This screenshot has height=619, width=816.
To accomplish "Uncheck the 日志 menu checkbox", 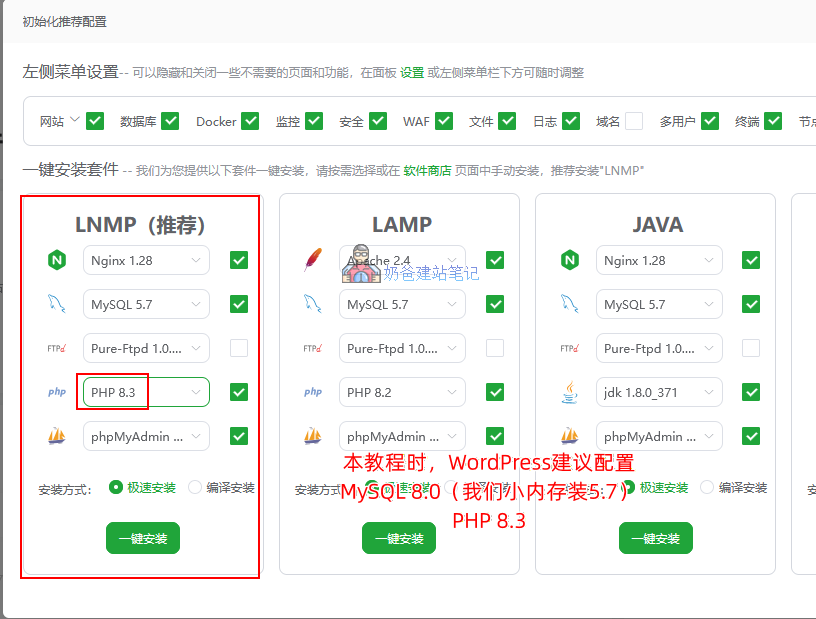I will pos(571,121).
